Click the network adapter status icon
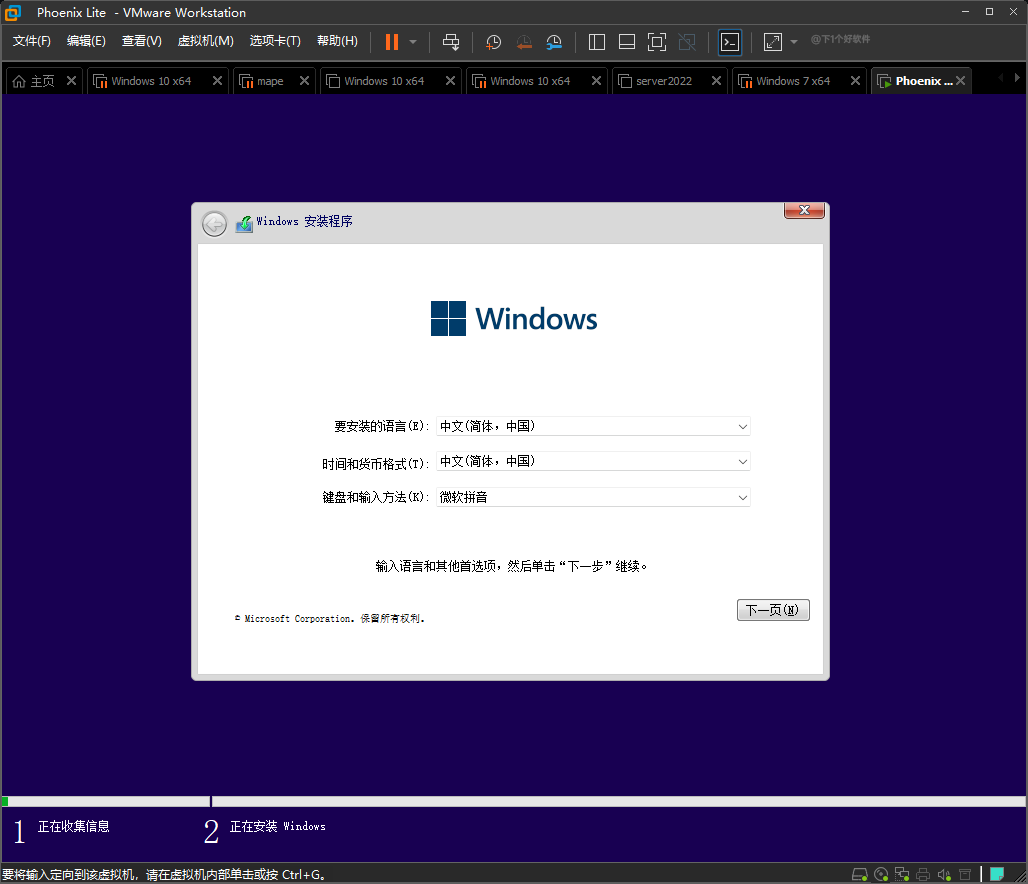 click(902, 874)
